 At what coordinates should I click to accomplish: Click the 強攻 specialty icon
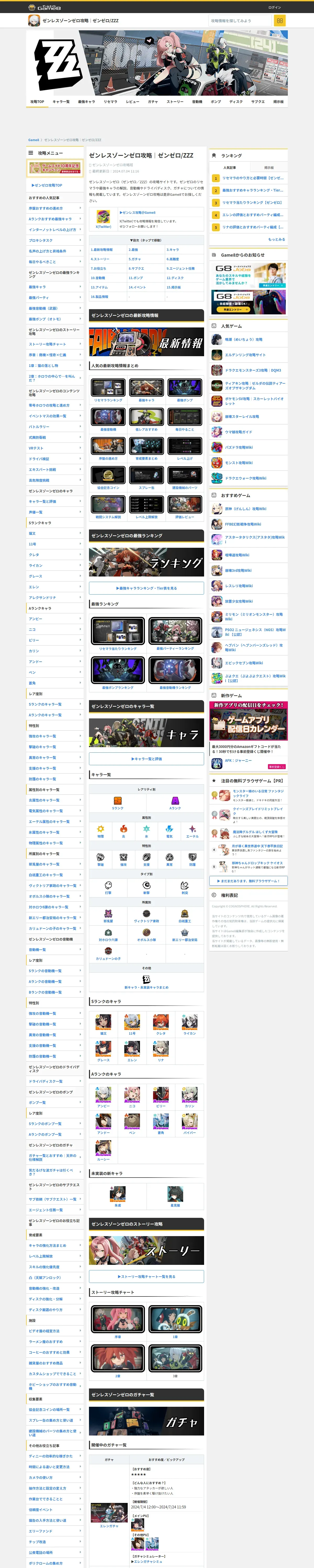[x=123, y=857]
